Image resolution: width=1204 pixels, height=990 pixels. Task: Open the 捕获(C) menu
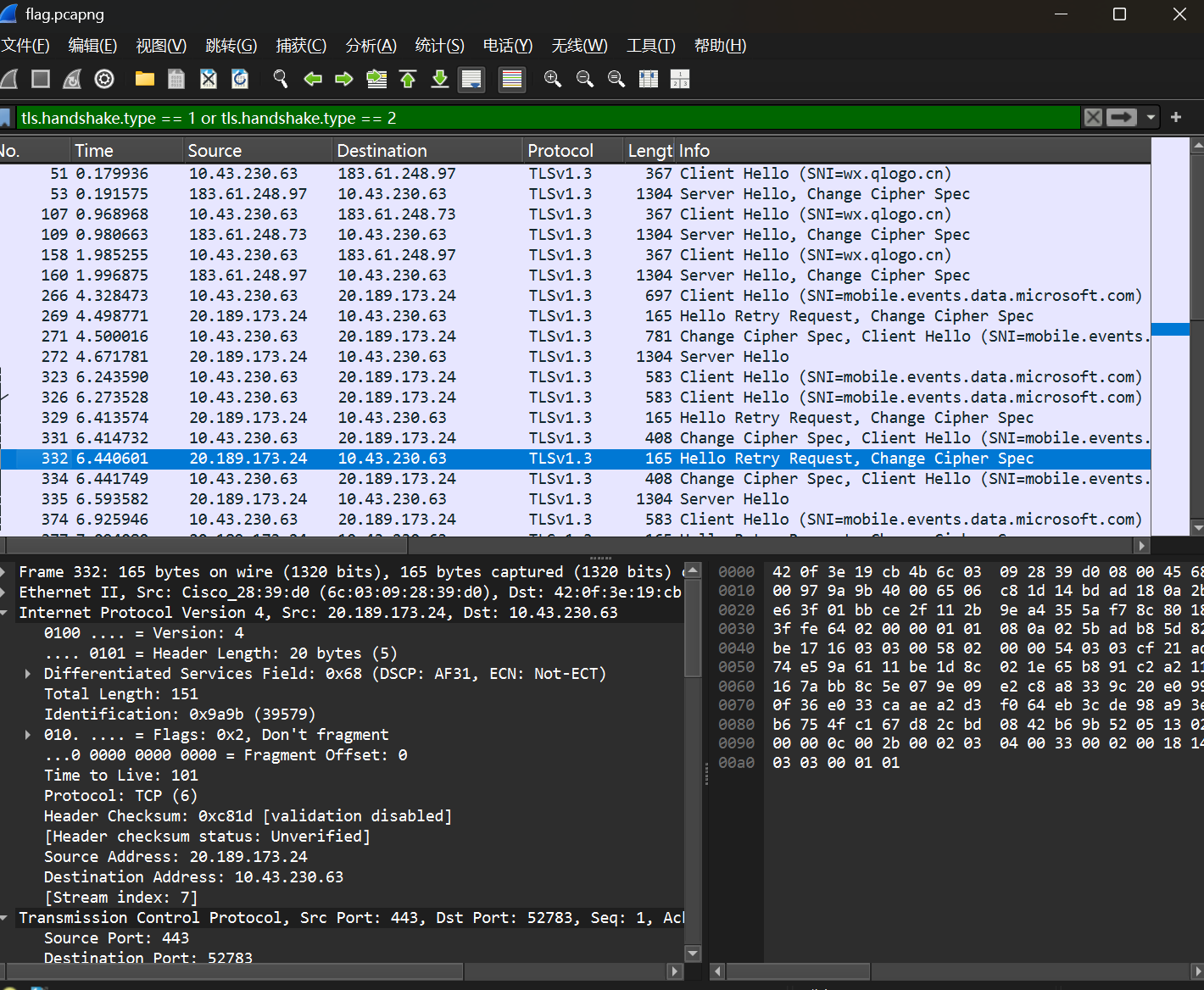(x=301, y=46)
